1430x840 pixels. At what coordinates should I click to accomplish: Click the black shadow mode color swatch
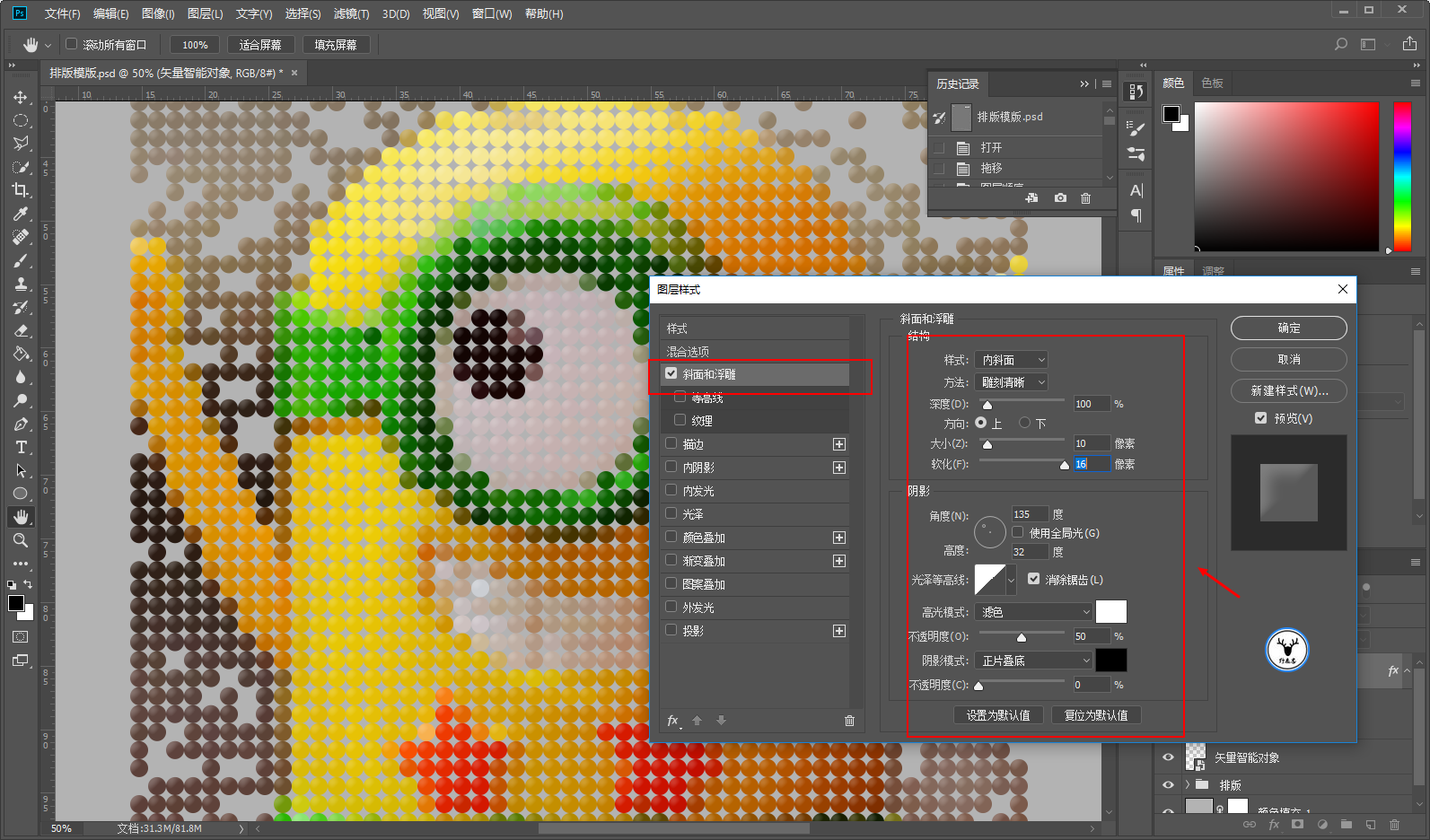tap(1110, 661)
